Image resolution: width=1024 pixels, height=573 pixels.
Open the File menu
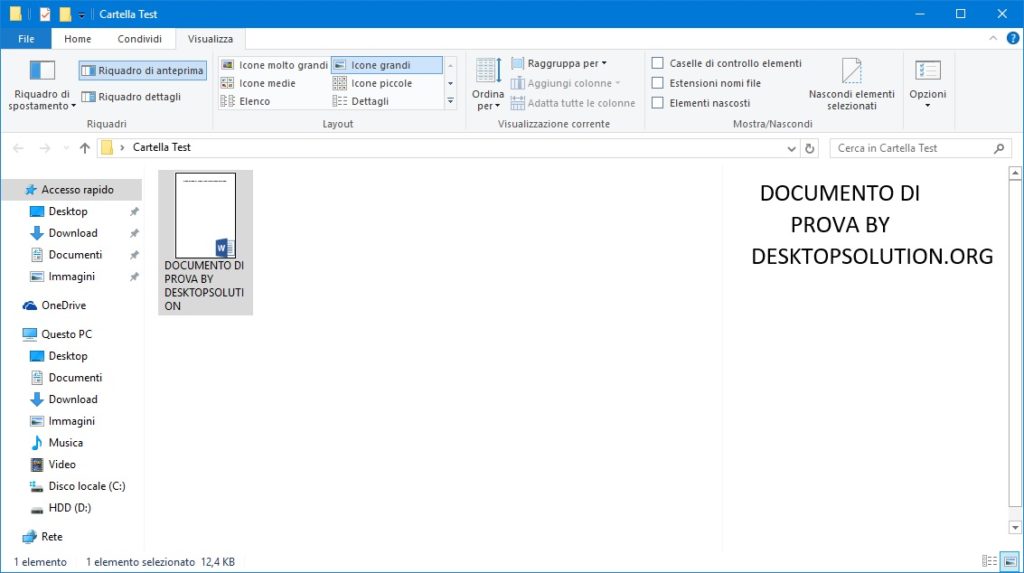click(26, 39)
